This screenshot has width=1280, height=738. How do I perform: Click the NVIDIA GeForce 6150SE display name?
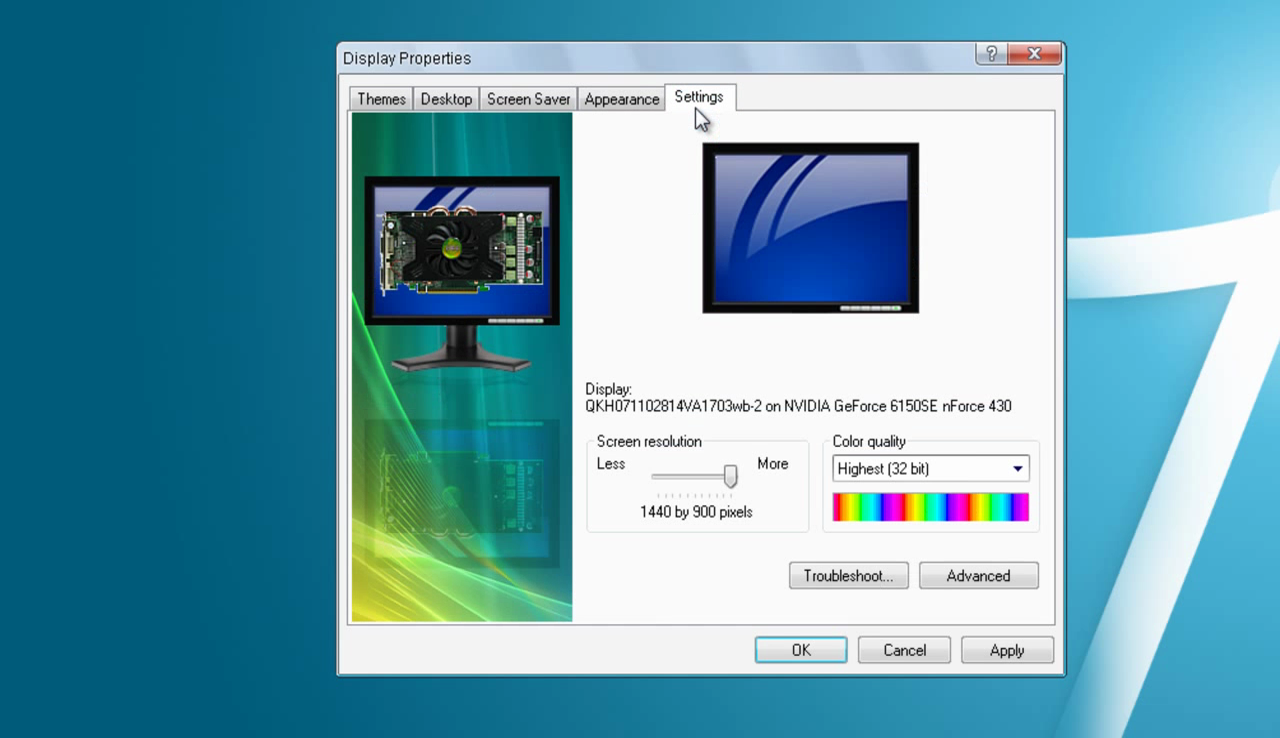[x=798, y=406]
